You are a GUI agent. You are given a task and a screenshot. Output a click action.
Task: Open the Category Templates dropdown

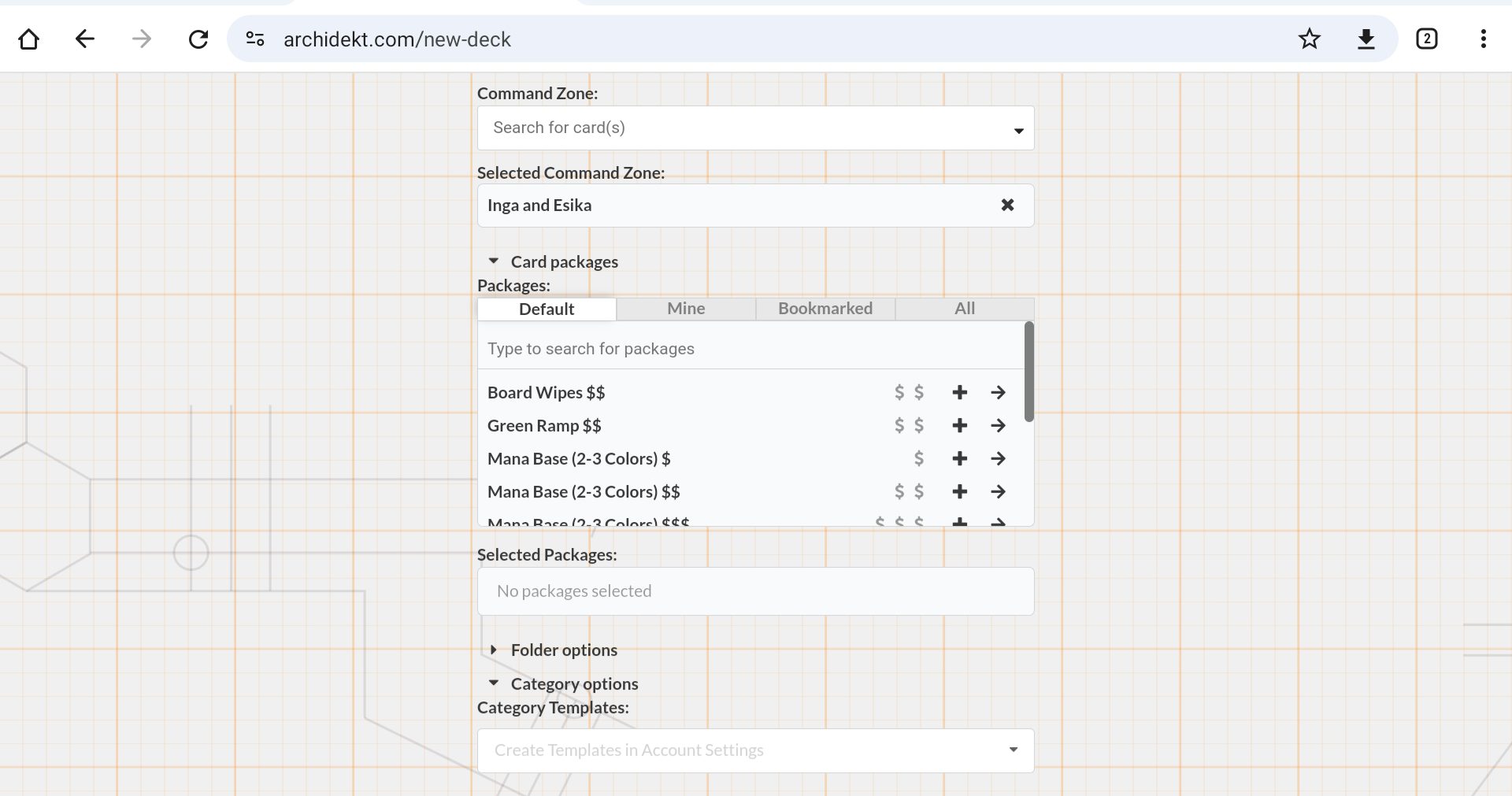(x=754, y=750)
